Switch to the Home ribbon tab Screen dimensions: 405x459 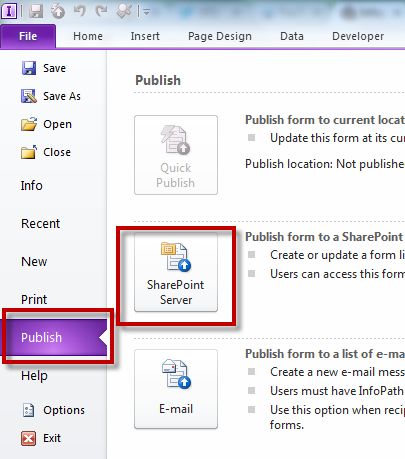(x=88, y=36)
